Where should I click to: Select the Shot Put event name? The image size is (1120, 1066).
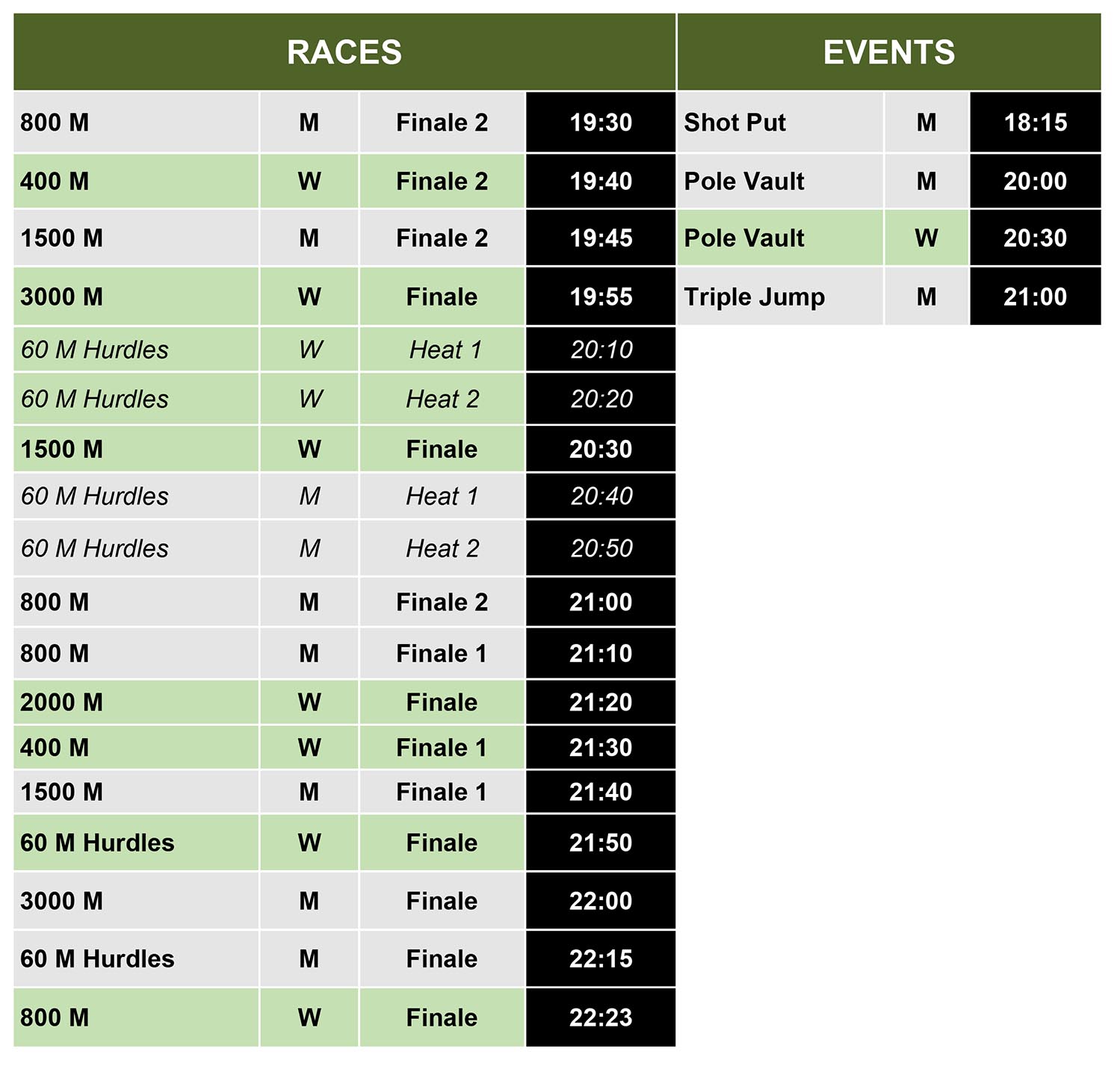735,123
